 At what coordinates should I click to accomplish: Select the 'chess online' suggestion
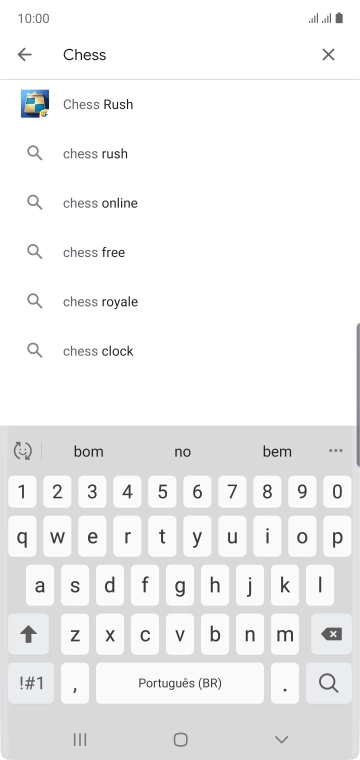pyautogui.click(x=180, y=203)
